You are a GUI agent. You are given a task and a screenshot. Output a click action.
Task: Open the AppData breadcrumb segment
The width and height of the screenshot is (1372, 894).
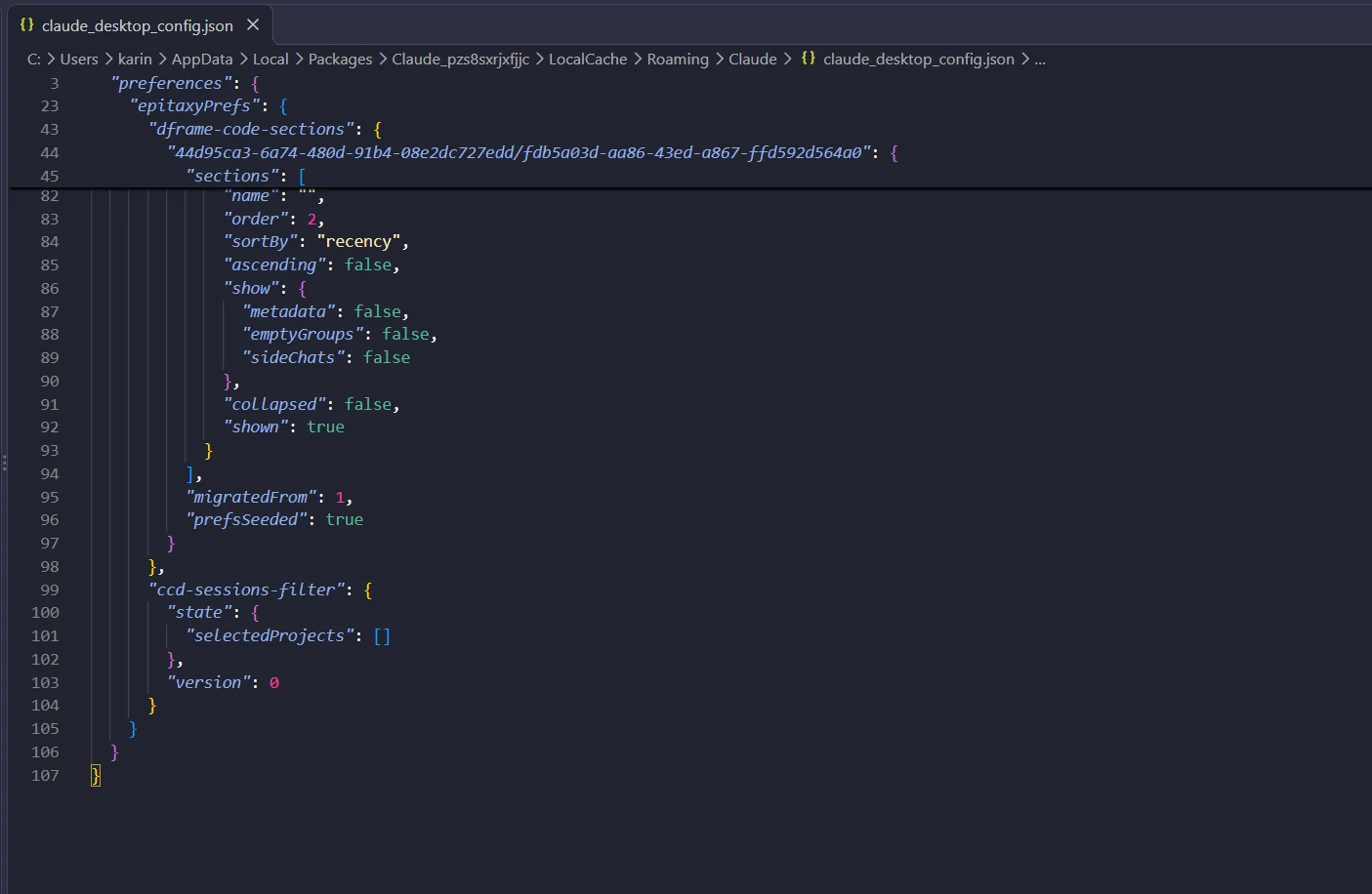(202, 59)
